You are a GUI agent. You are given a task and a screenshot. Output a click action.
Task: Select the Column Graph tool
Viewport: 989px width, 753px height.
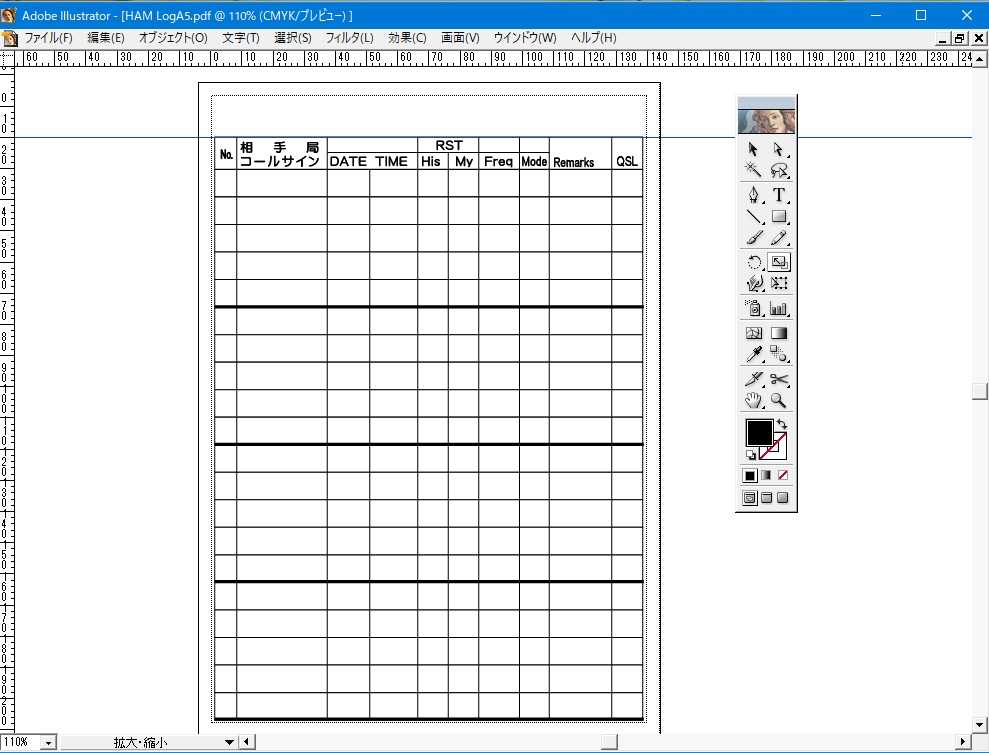779,308
